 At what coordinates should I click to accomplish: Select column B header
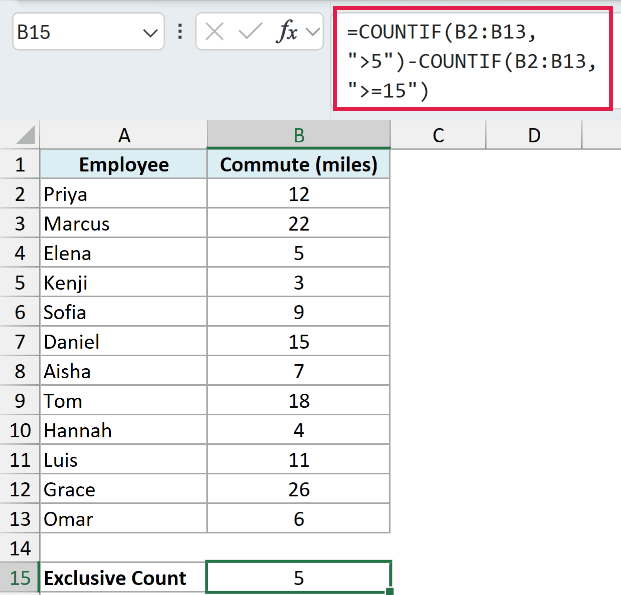[x=299, y=135]
